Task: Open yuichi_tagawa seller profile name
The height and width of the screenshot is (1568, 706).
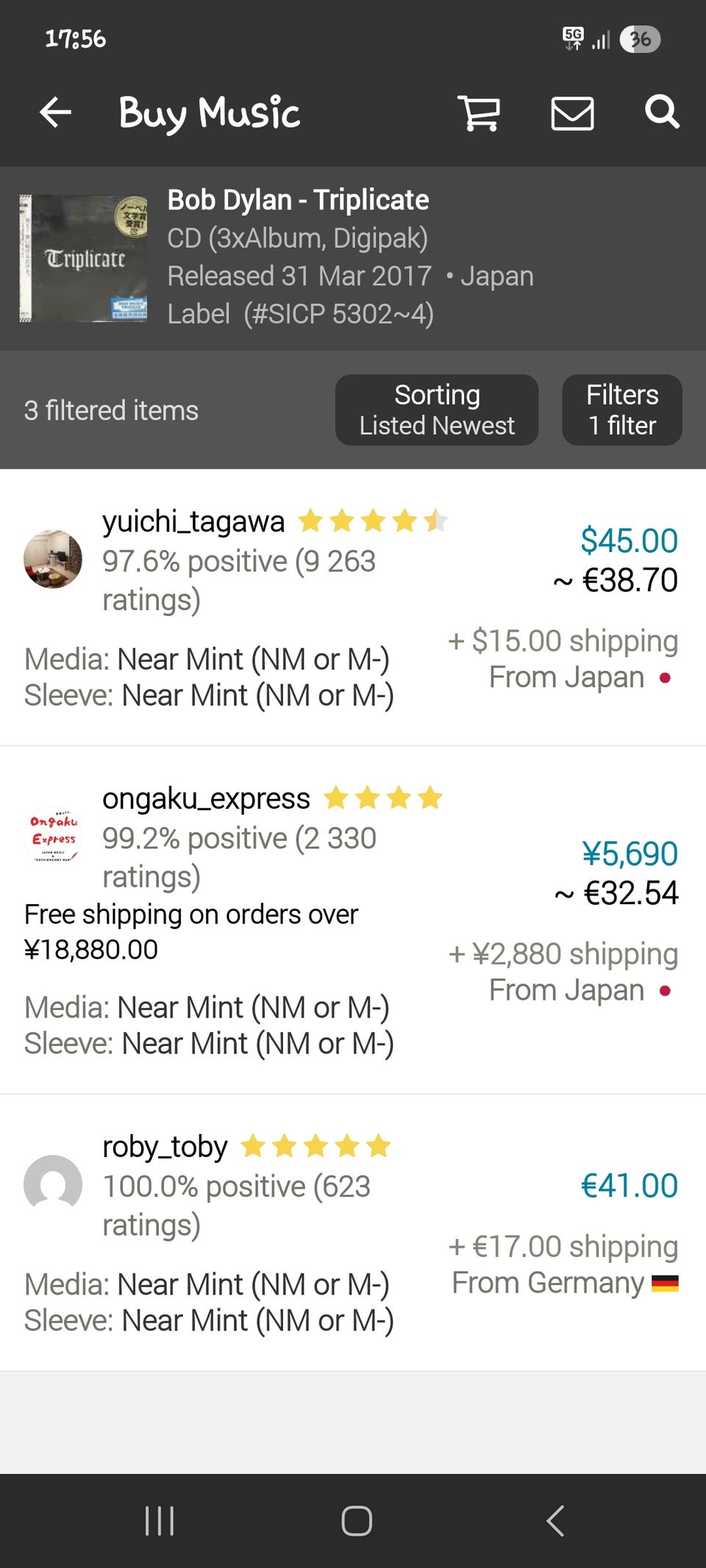Action: [193, 521]
